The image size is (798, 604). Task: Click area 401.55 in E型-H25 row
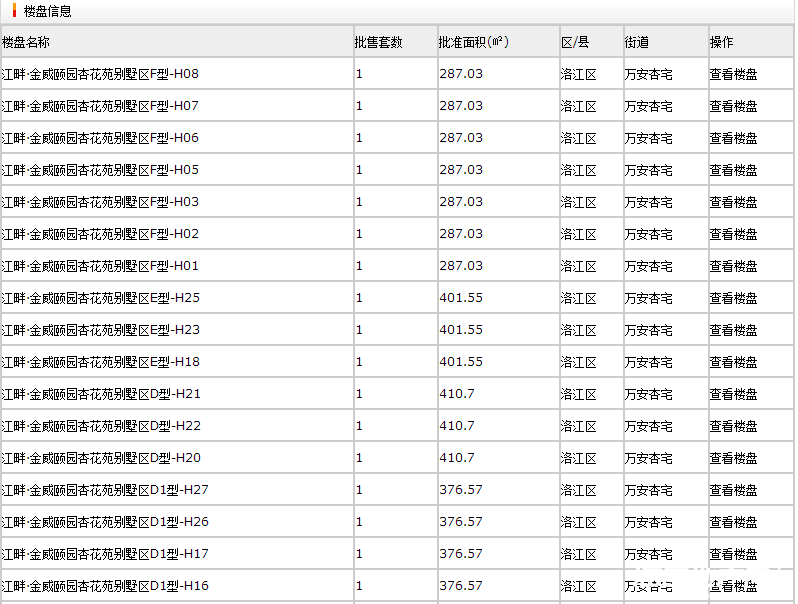(461, 298)
